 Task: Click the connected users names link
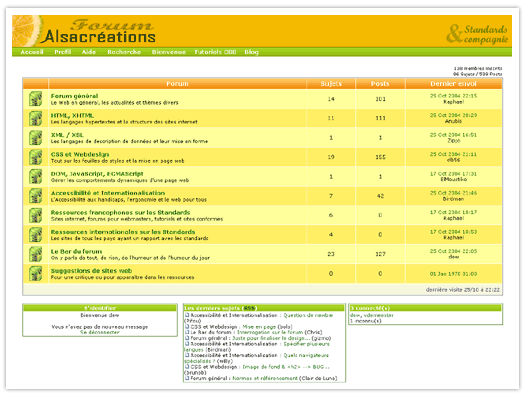tap(372, 315)
